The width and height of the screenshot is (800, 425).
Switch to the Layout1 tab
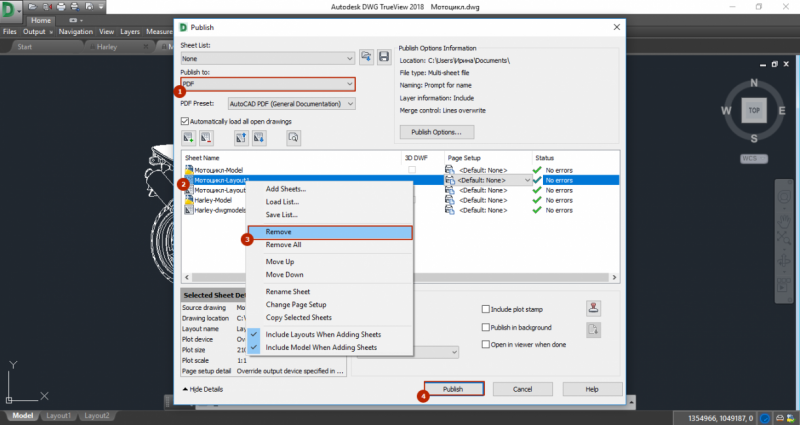59,416
